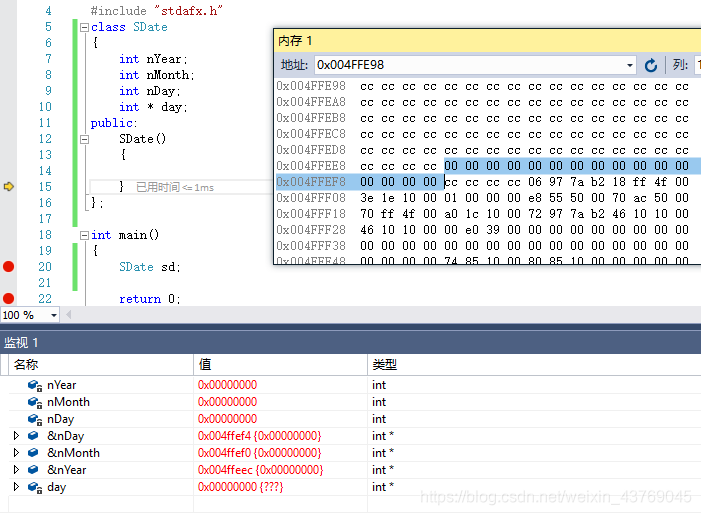Click the #include "stdafx.h" line

point(156,11)
